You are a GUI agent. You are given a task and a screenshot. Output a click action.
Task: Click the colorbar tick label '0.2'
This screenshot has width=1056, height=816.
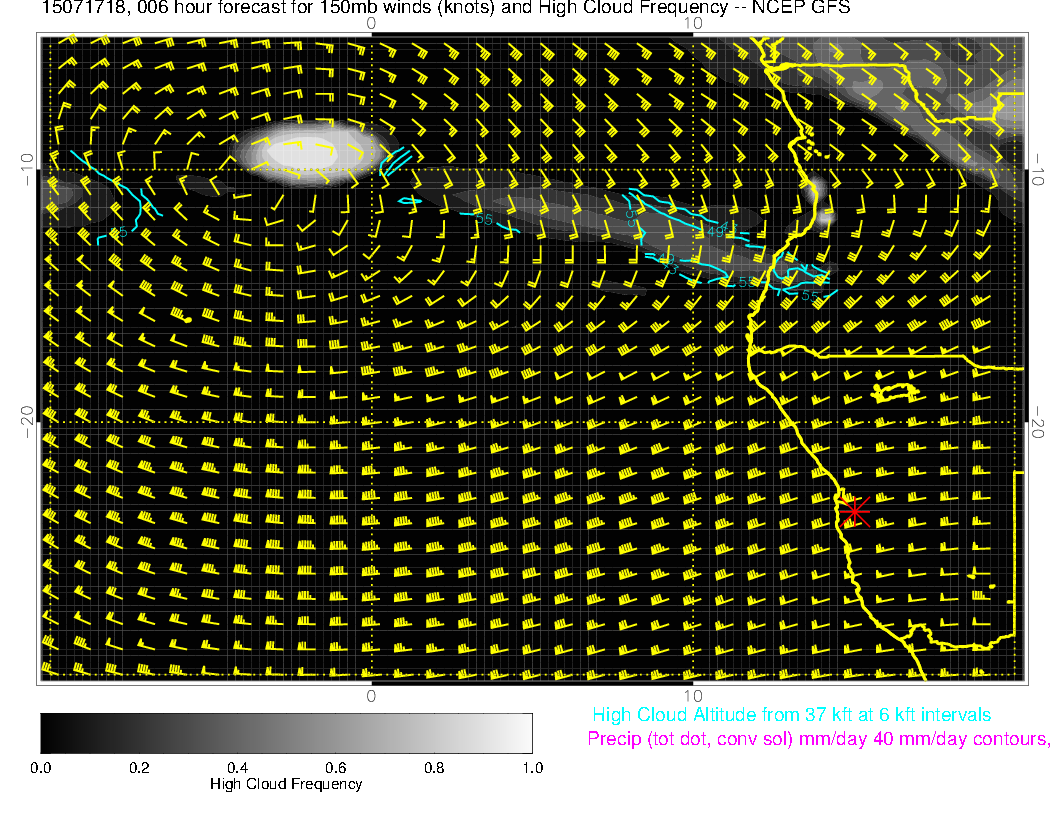pyautogui.click(x=139, y=768)
